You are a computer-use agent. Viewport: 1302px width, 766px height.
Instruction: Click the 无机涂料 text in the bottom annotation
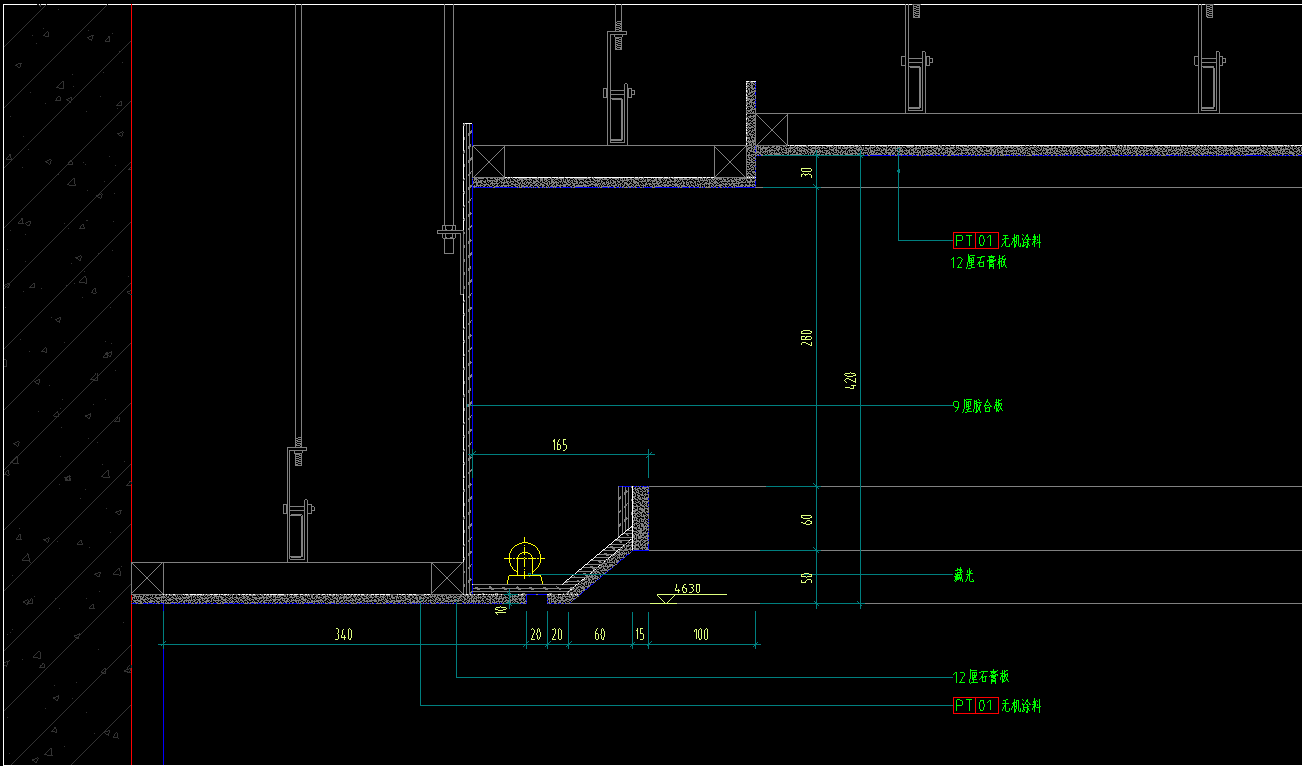coord(1021,706)
